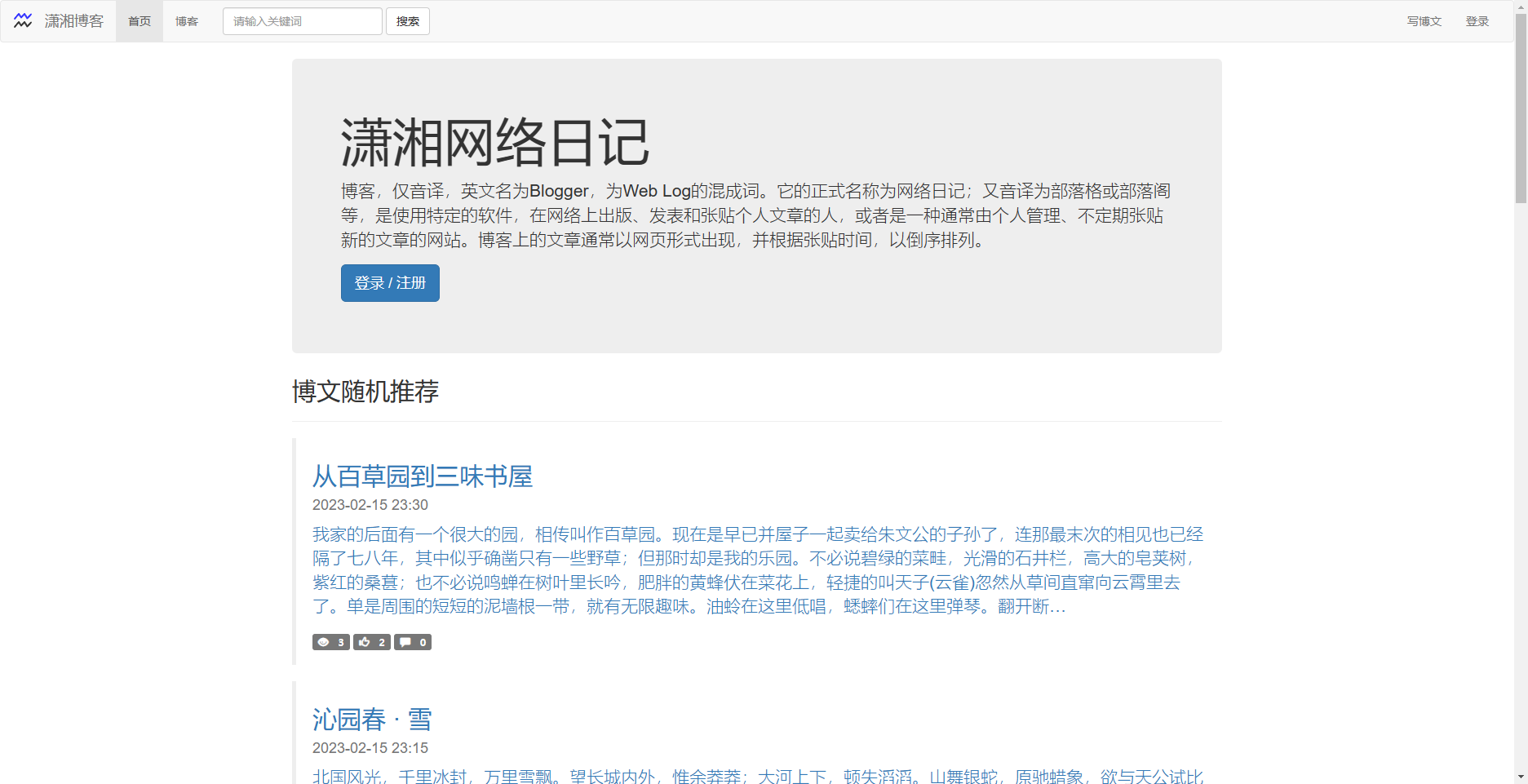The width and height of the screenshot is (1528, 784).
Task: Open the comment bubble badge showing 0
Action: point(413,642)
